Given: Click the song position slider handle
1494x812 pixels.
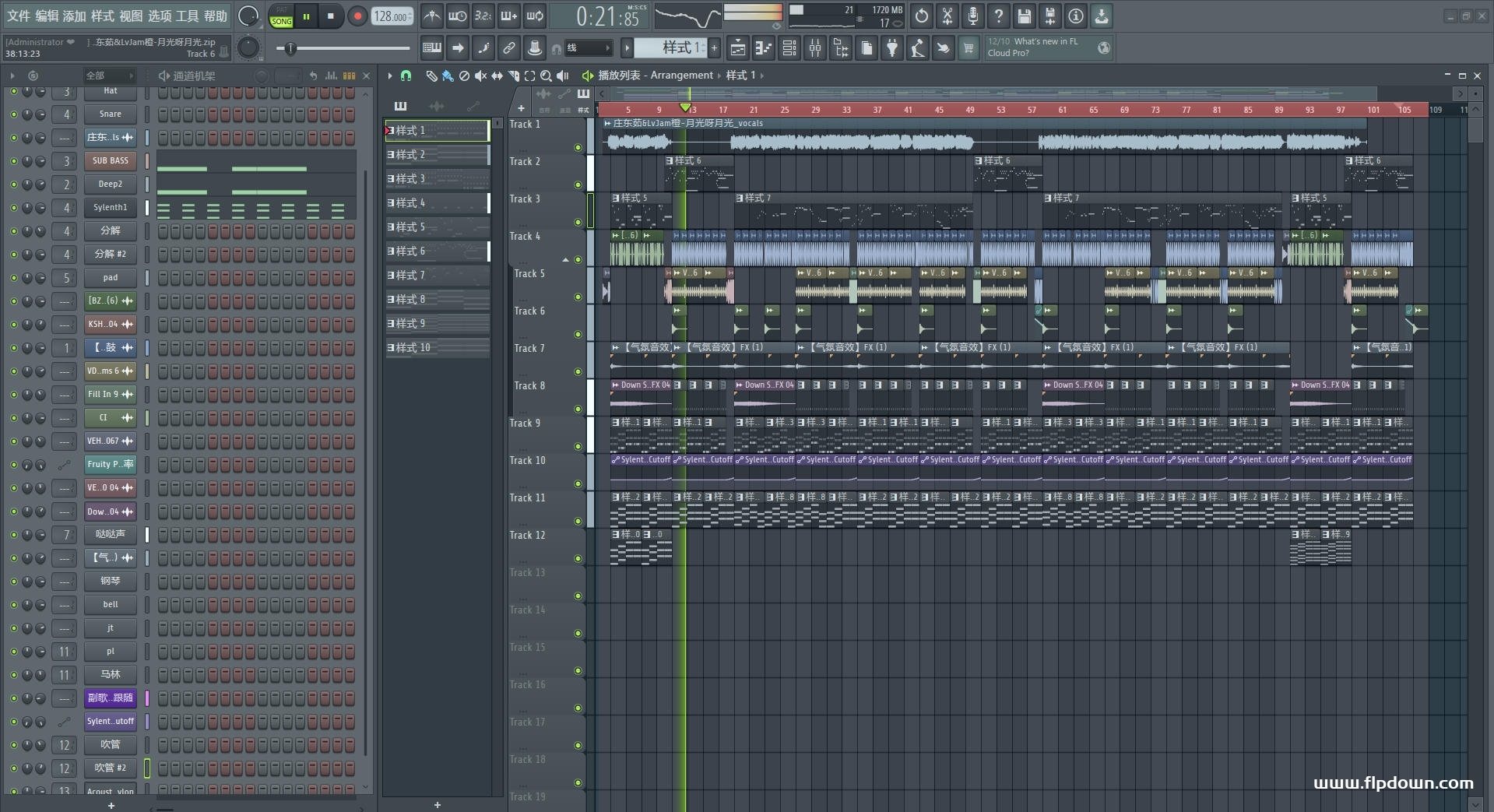Looking at the screenshot, I should (290, 48).
